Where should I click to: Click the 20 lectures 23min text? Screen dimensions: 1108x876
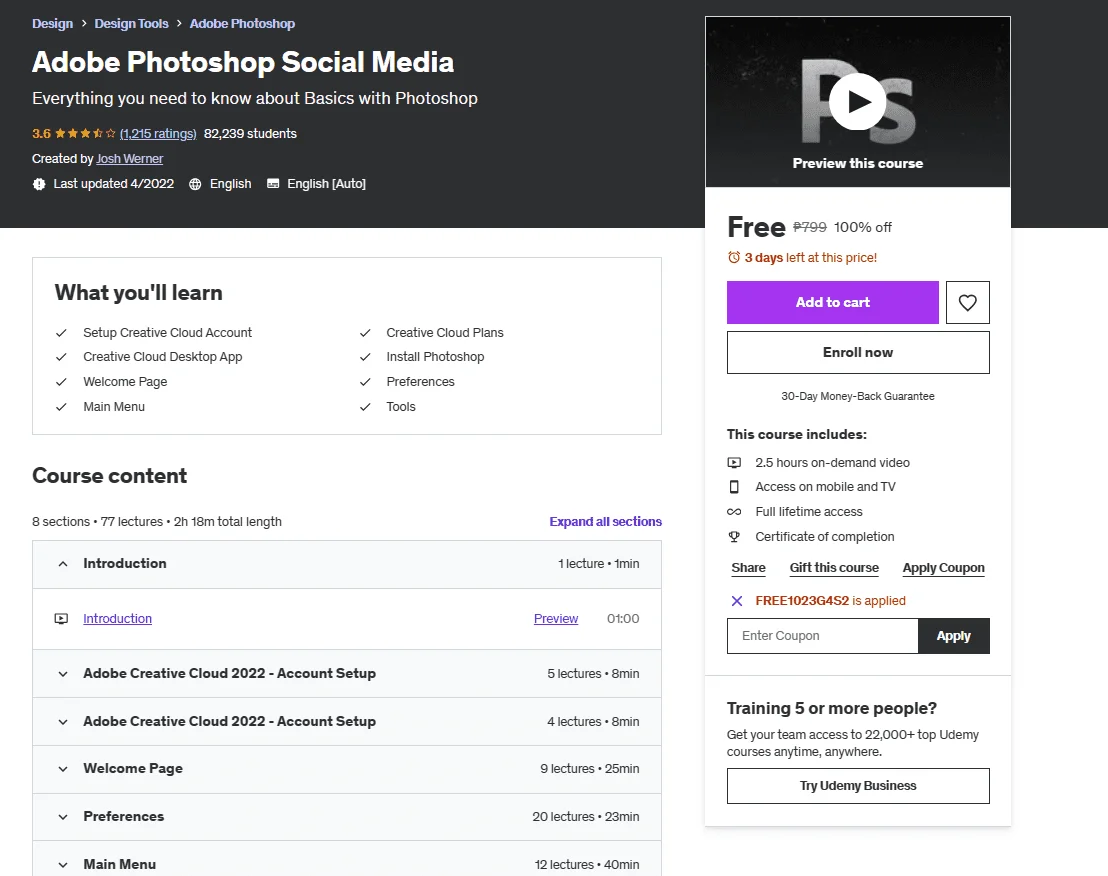pos(586,817)
